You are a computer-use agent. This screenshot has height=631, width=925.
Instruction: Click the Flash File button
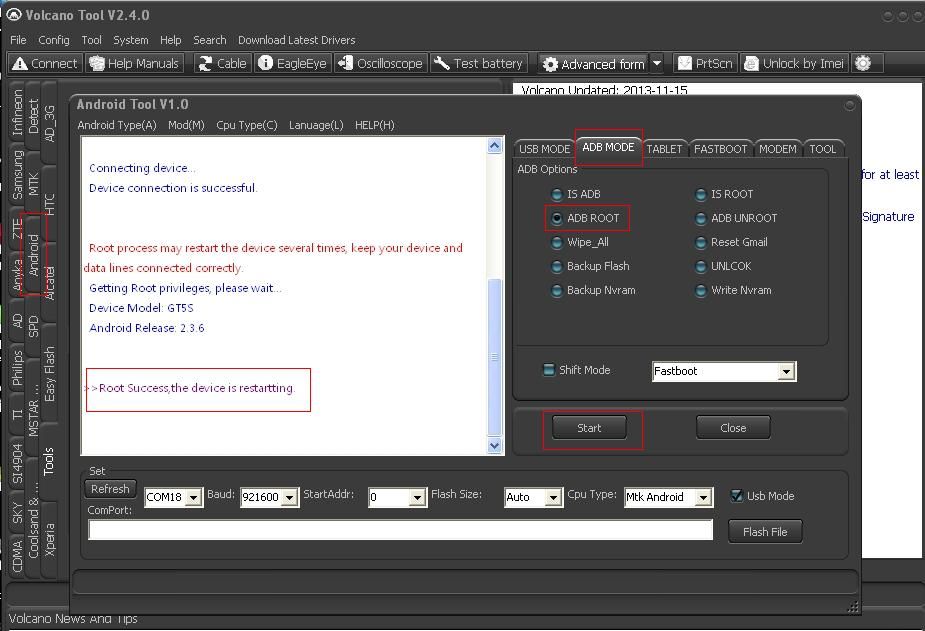coord(765,532)
